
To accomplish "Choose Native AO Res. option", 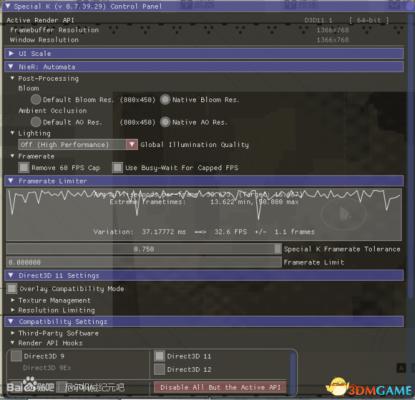I will coord(165,122).
